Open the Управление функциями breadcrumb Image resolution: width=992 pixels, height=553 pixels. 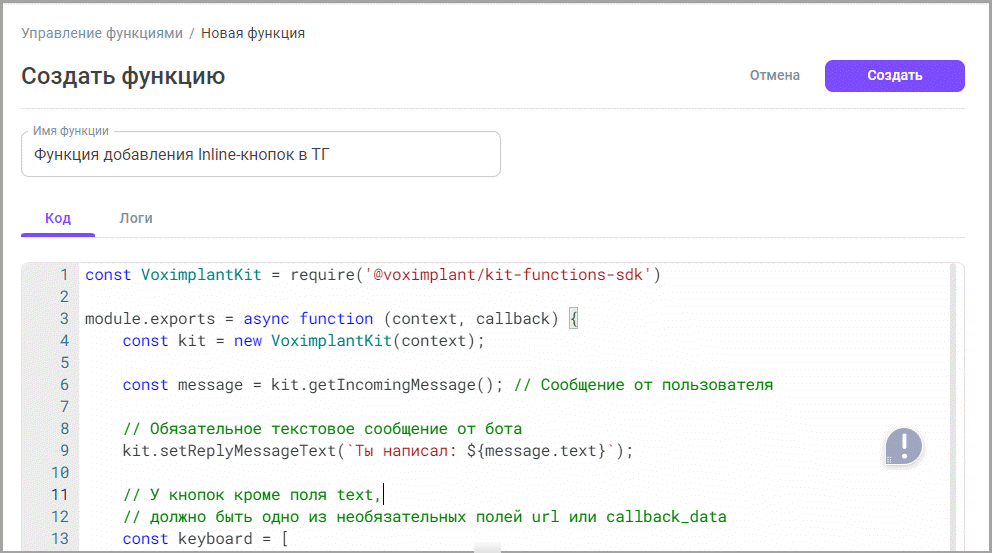102,34
